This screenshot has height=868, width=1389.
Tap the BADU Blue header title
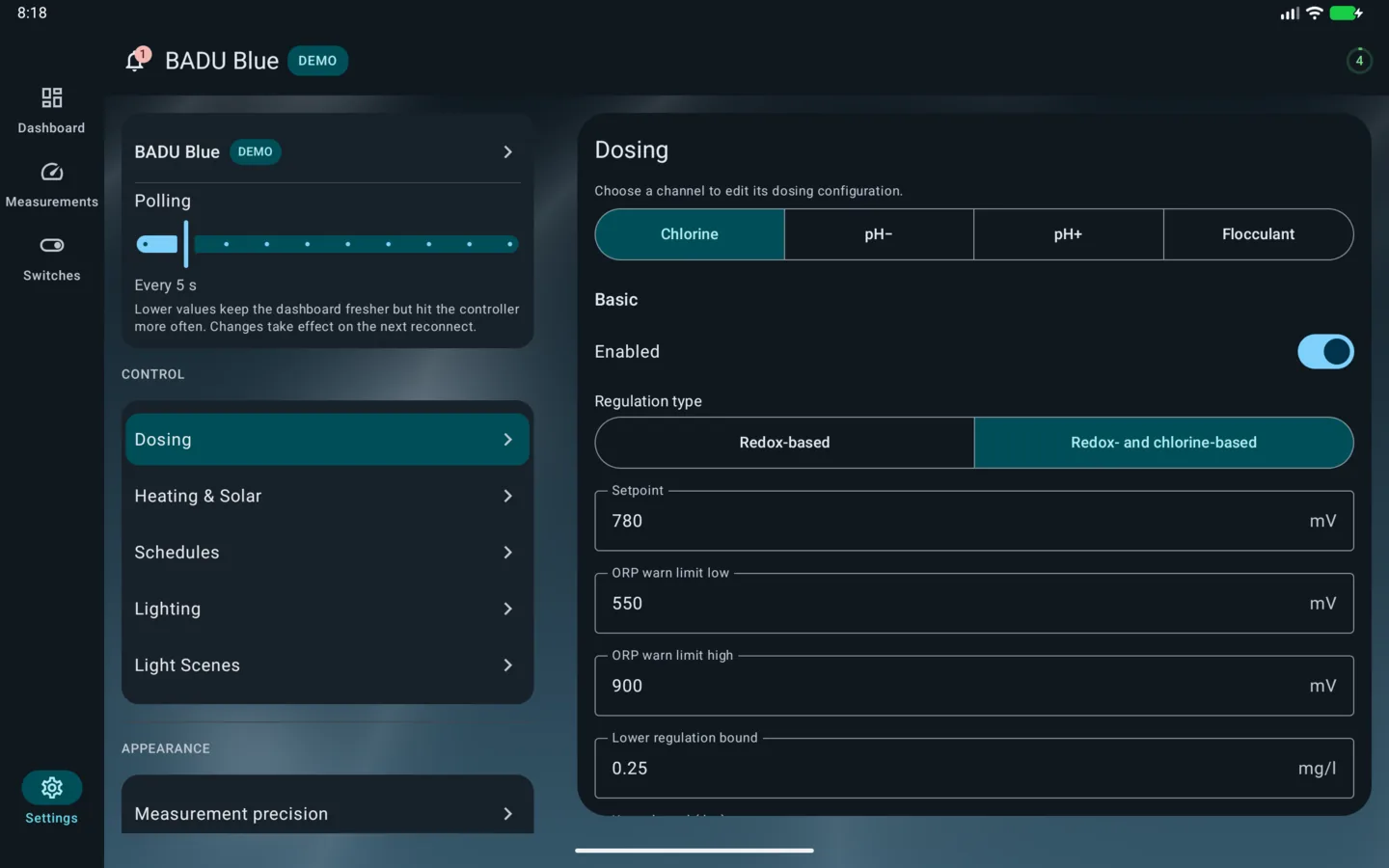[x=222, y=61]
